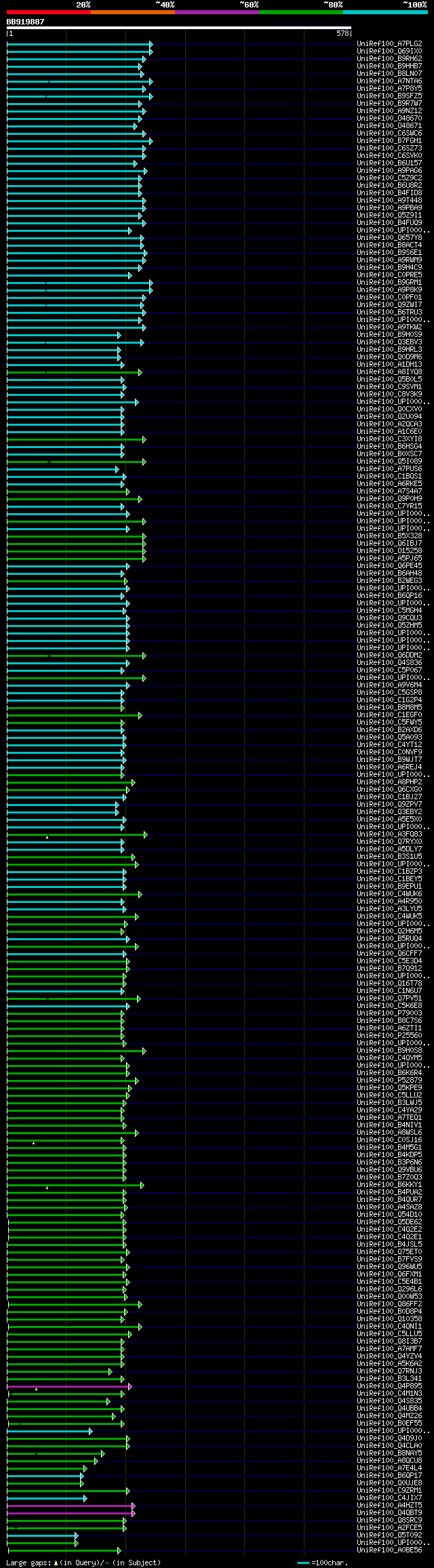Select the UniRef100_B8NAY5 label

pos(389,1453)
